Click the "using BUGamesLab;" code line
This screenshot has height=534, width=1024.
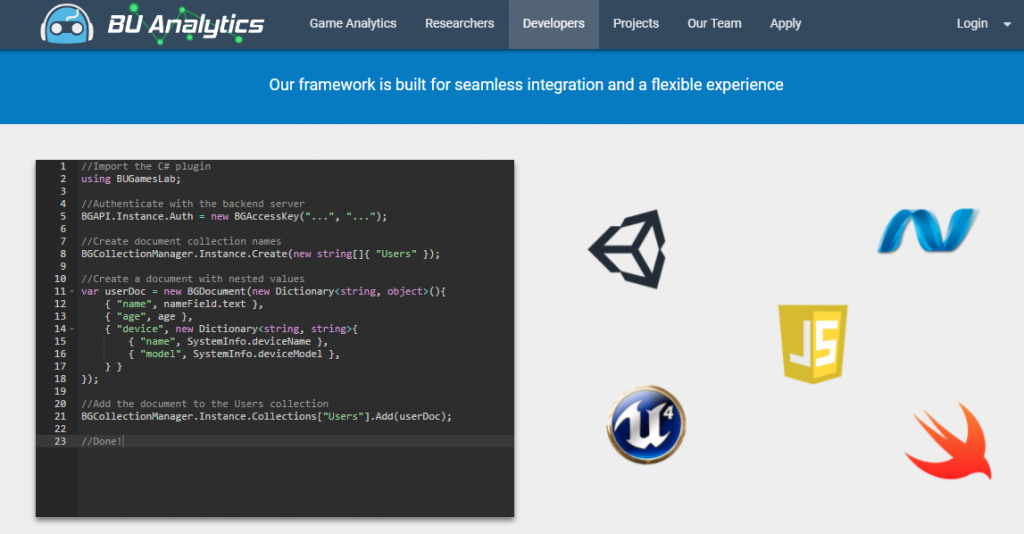click(x=131, y=179)
